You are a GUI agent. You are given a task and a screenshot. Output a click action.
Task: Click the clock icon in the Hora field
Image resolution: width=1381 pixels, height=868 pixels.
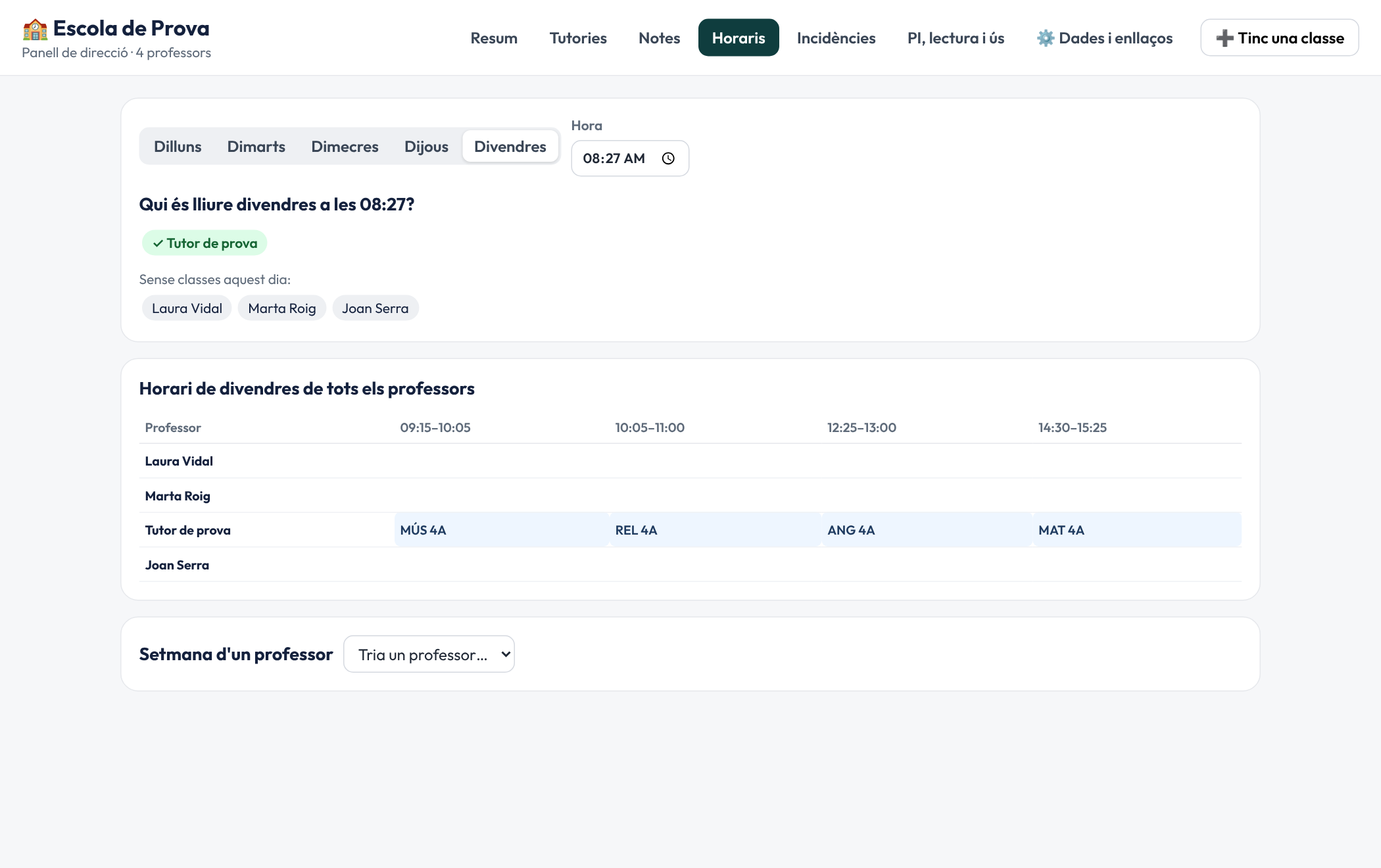click(x=668, y=158)
